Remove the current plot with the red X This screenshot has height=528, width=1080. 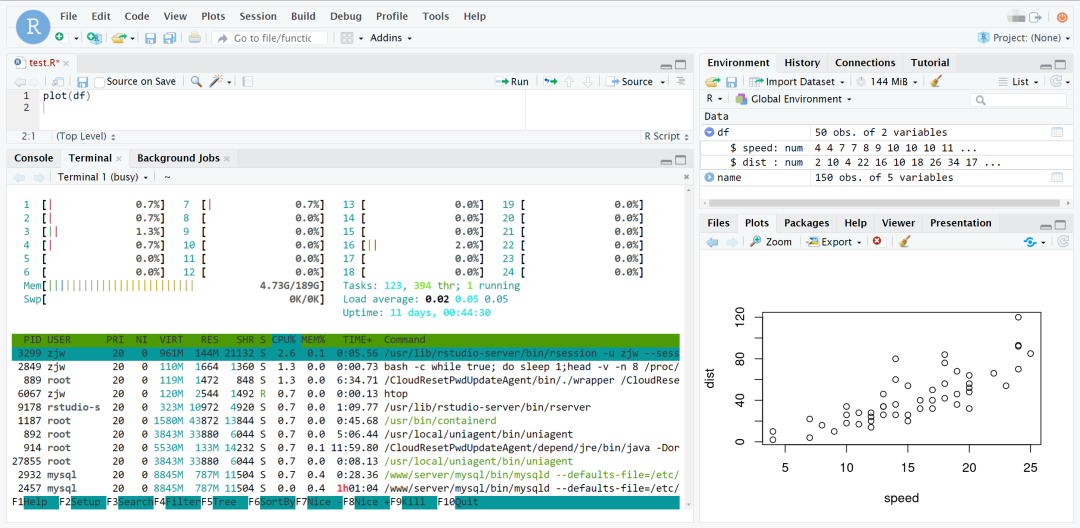pos(877,242)
